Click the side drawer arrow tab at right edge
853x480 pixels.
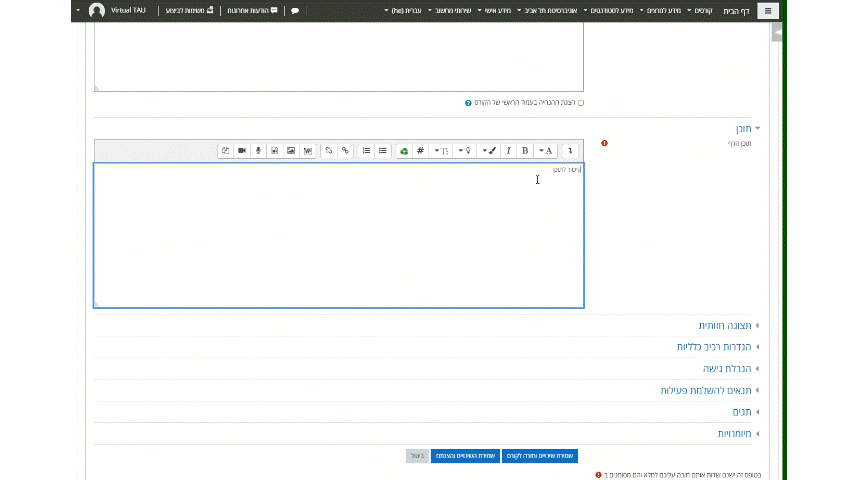[777, 33]
